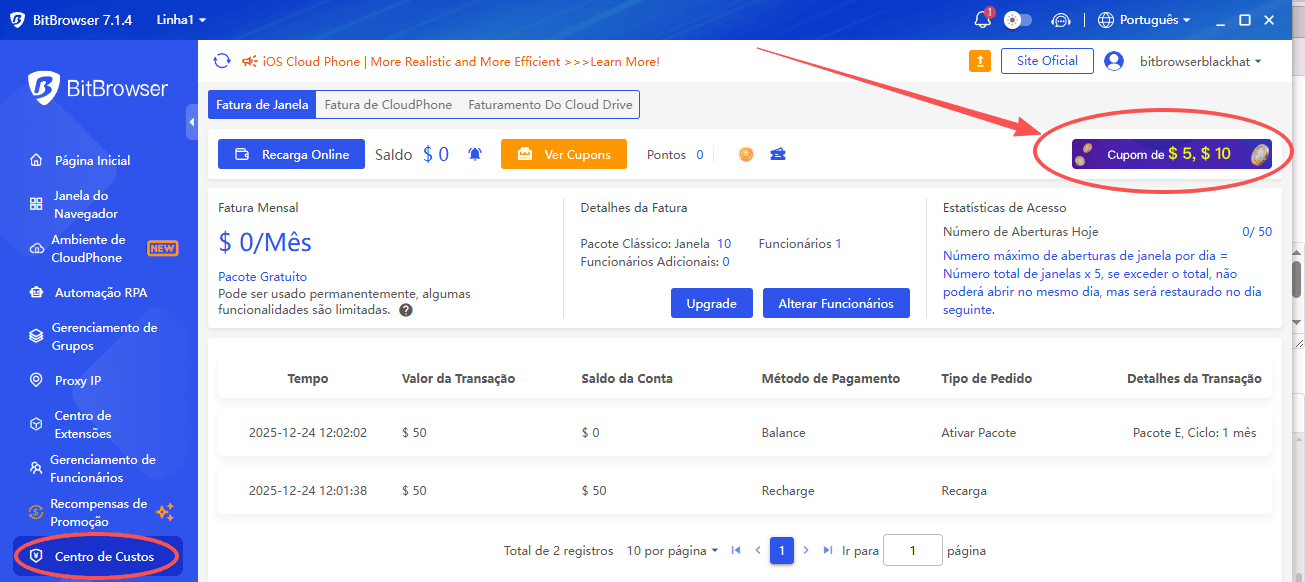Go to previous page chevron

(x=758, y=550)
